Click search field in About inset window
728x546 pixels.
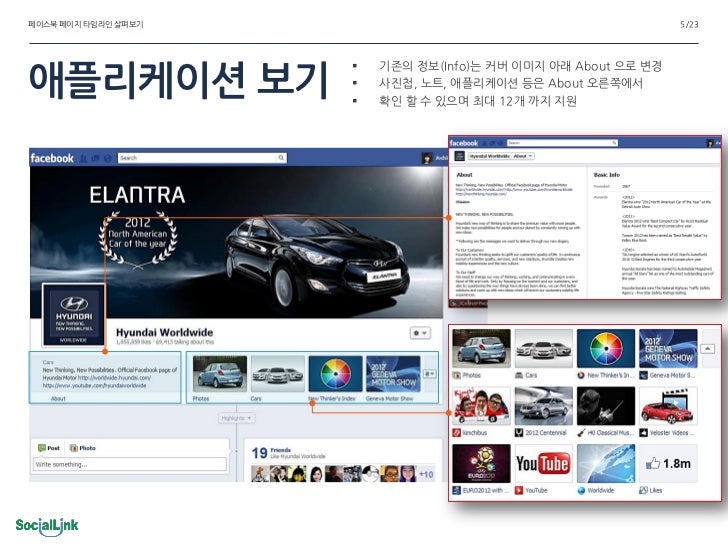click(562, 143)
